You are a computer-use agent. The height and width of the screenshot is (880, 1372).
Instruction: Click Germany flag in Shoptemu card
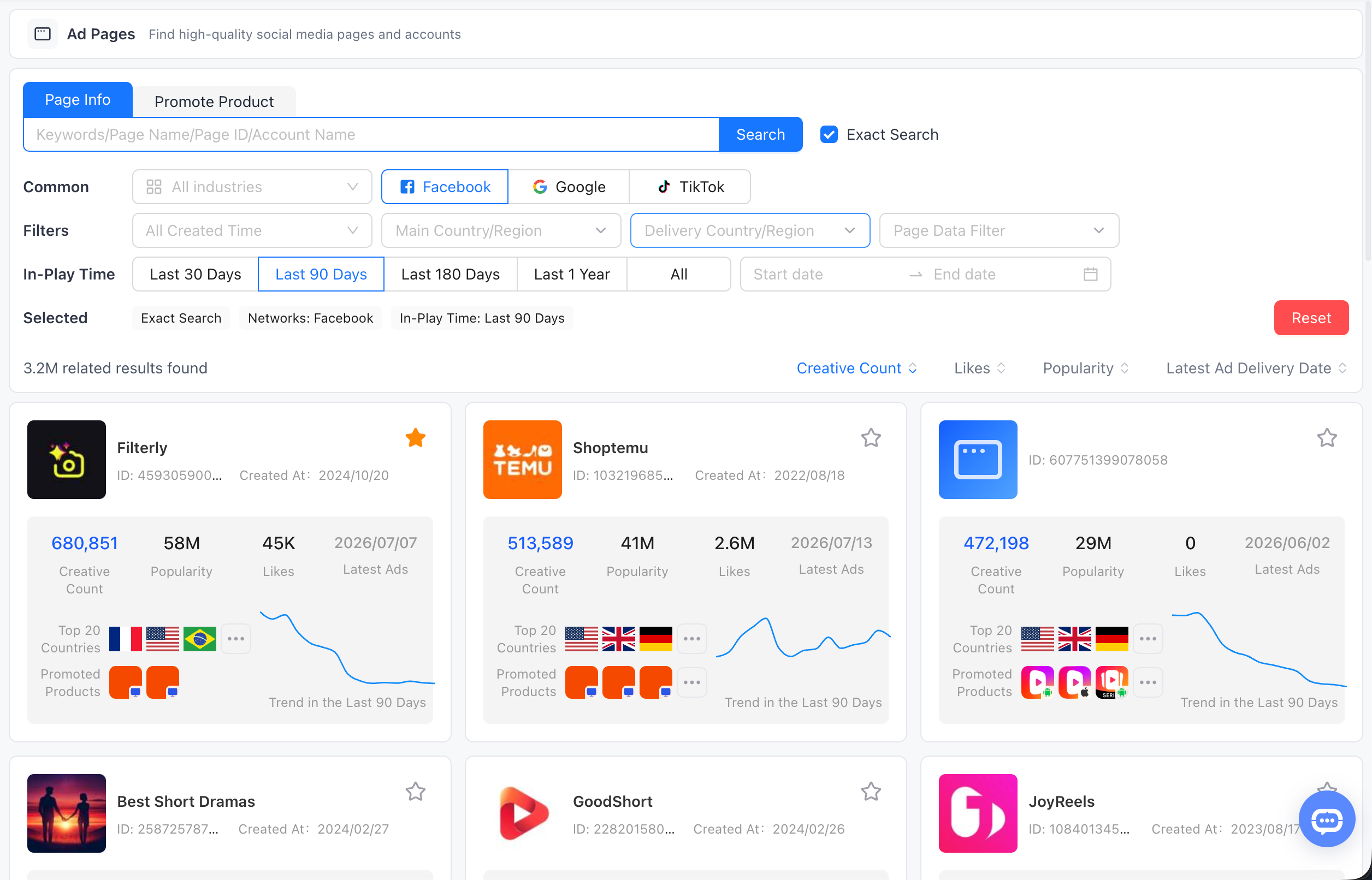pyautogui.click(x=656, y=639)
